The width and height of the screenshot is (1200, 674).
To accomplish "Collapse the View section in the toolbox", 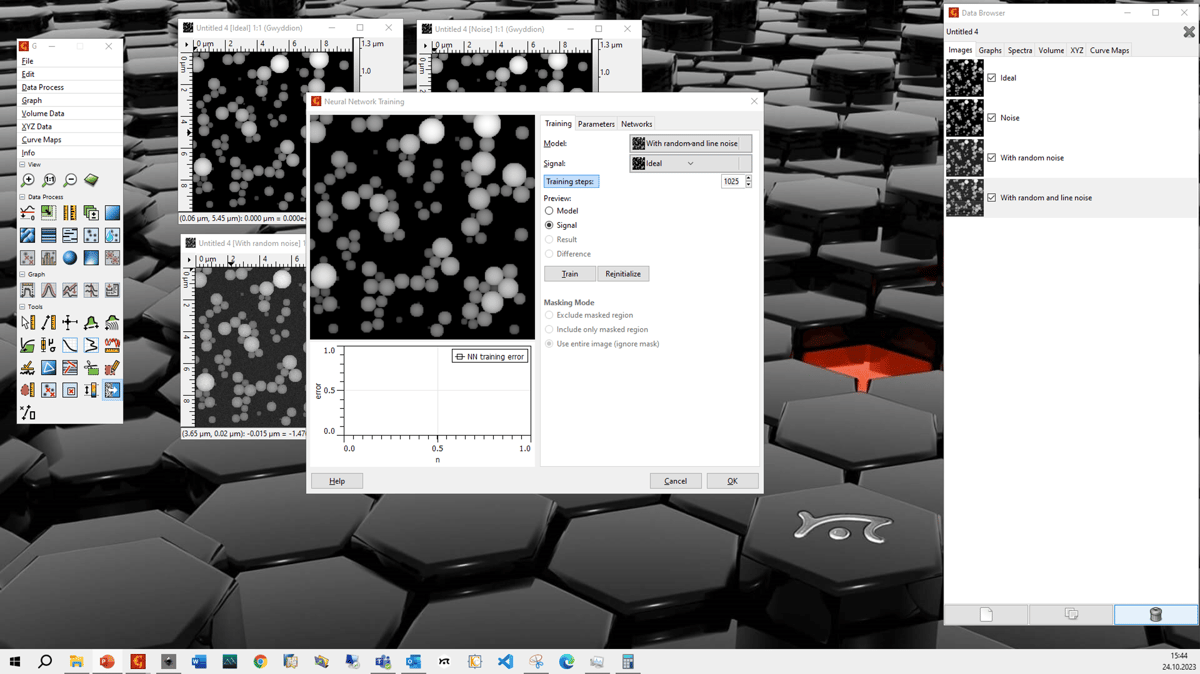I will (x=23, y=165).
